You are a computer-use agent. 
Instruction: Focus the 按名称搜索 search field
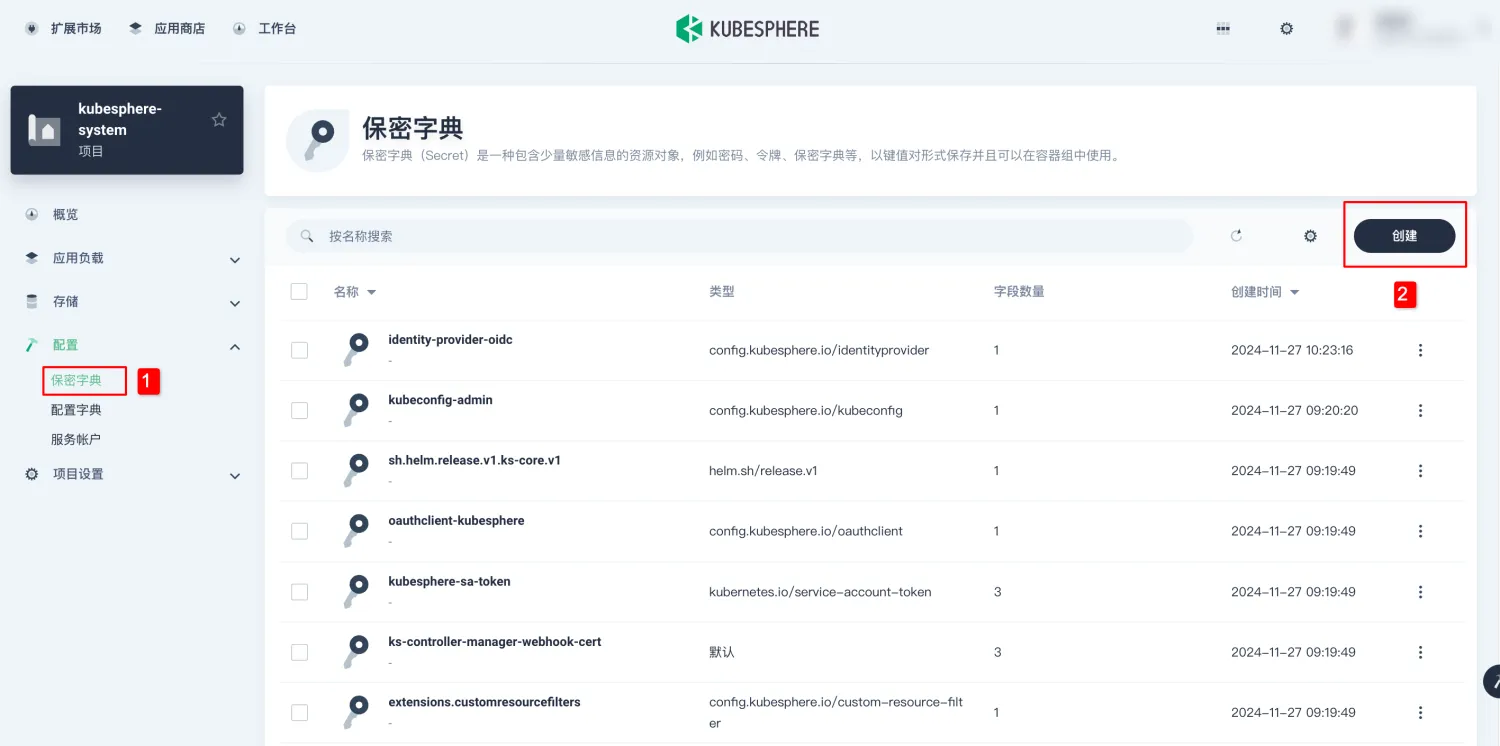740,236
